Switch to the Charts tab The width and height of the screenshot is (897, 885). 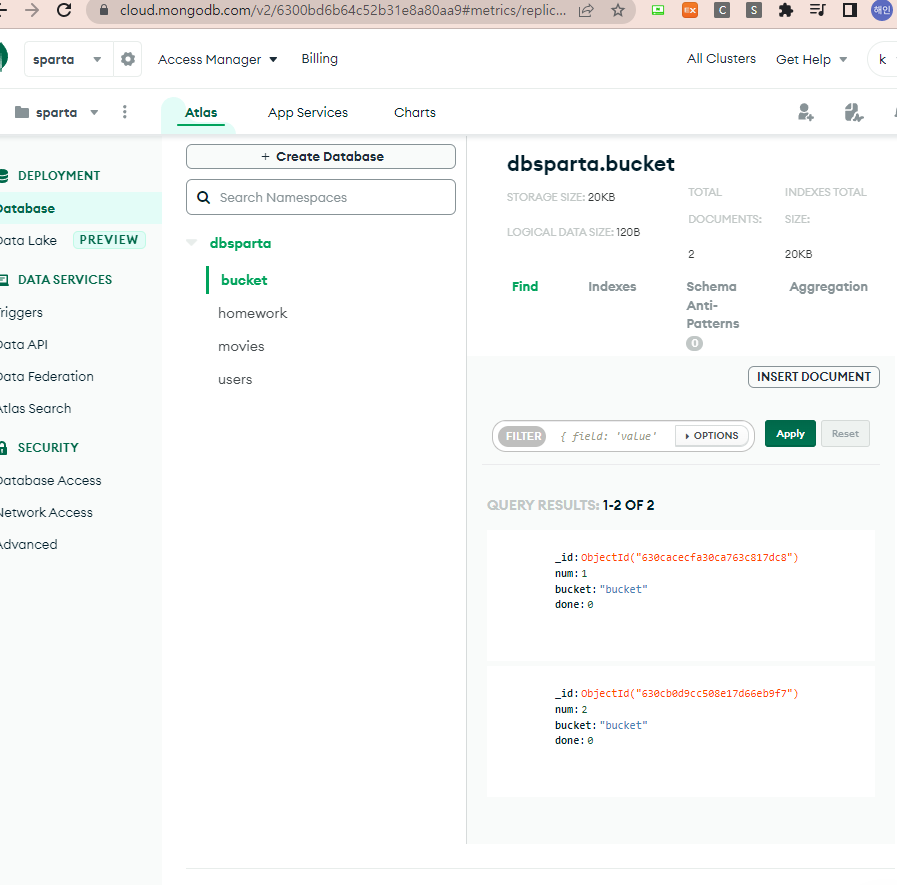(415, 113)
